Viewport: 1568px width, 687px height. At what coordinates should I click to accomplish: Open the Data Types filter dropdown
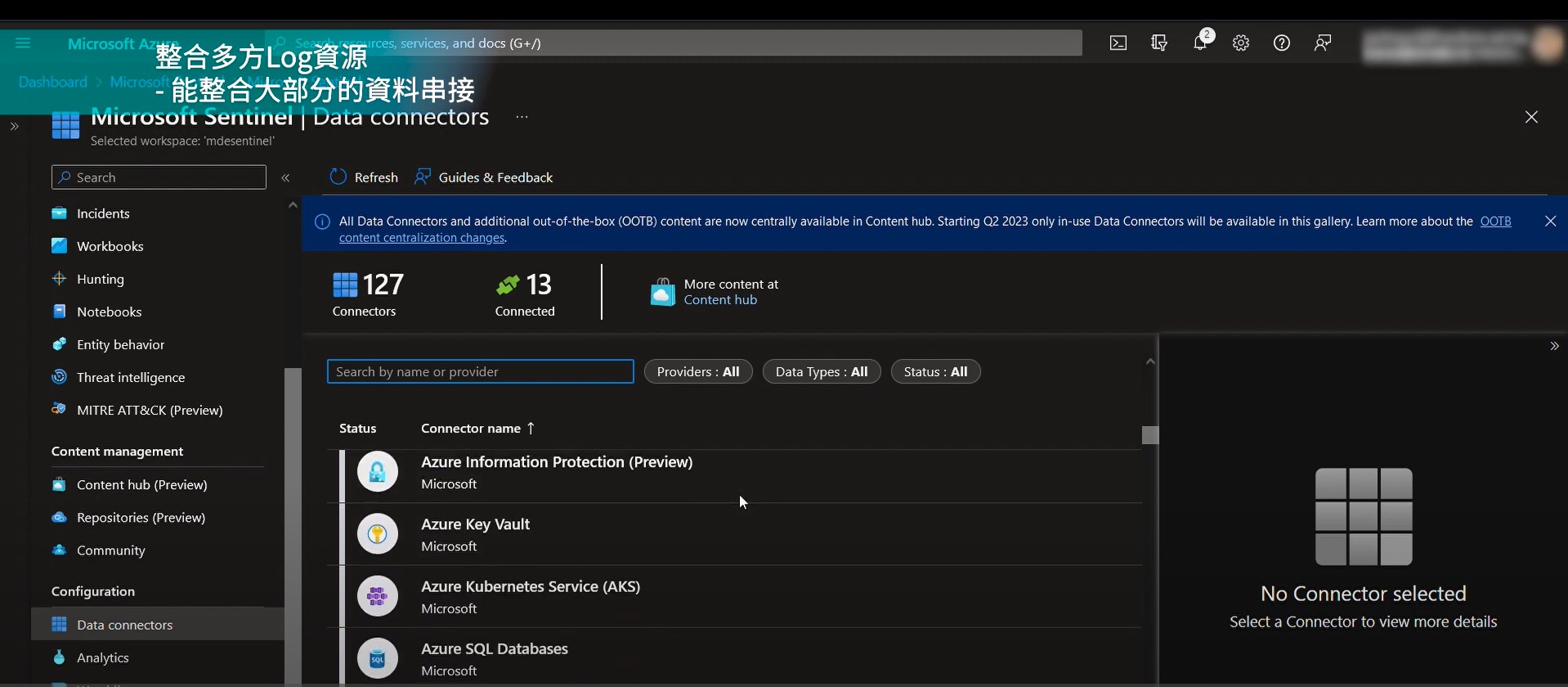[821, 371]
